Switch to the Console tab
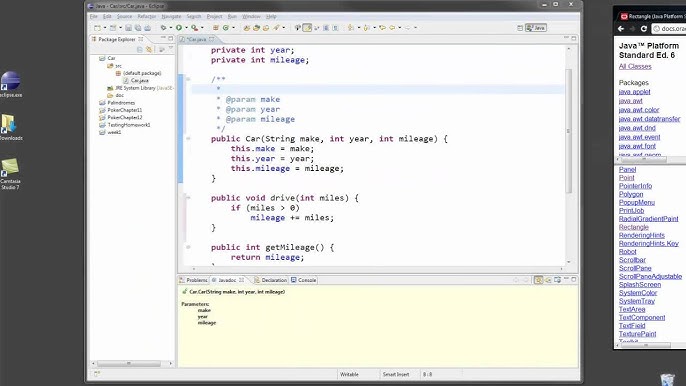 (304, 280)
